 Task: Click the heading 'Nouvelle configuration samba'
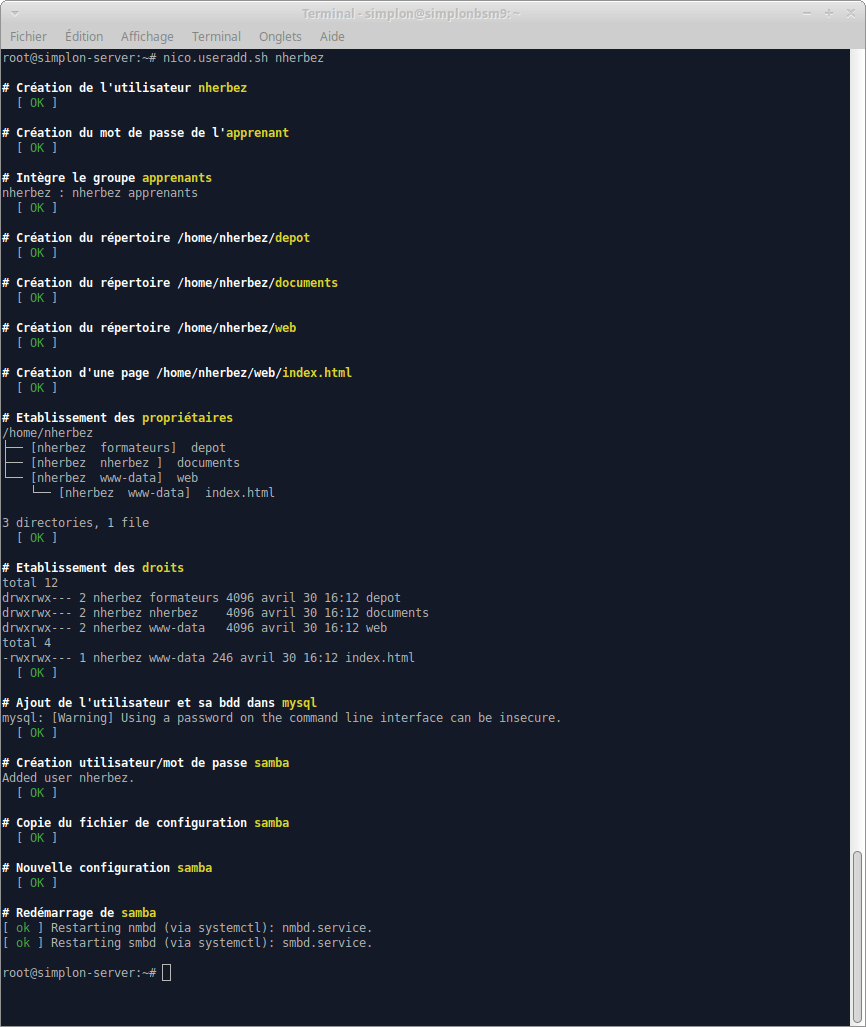tap(107, 868)
